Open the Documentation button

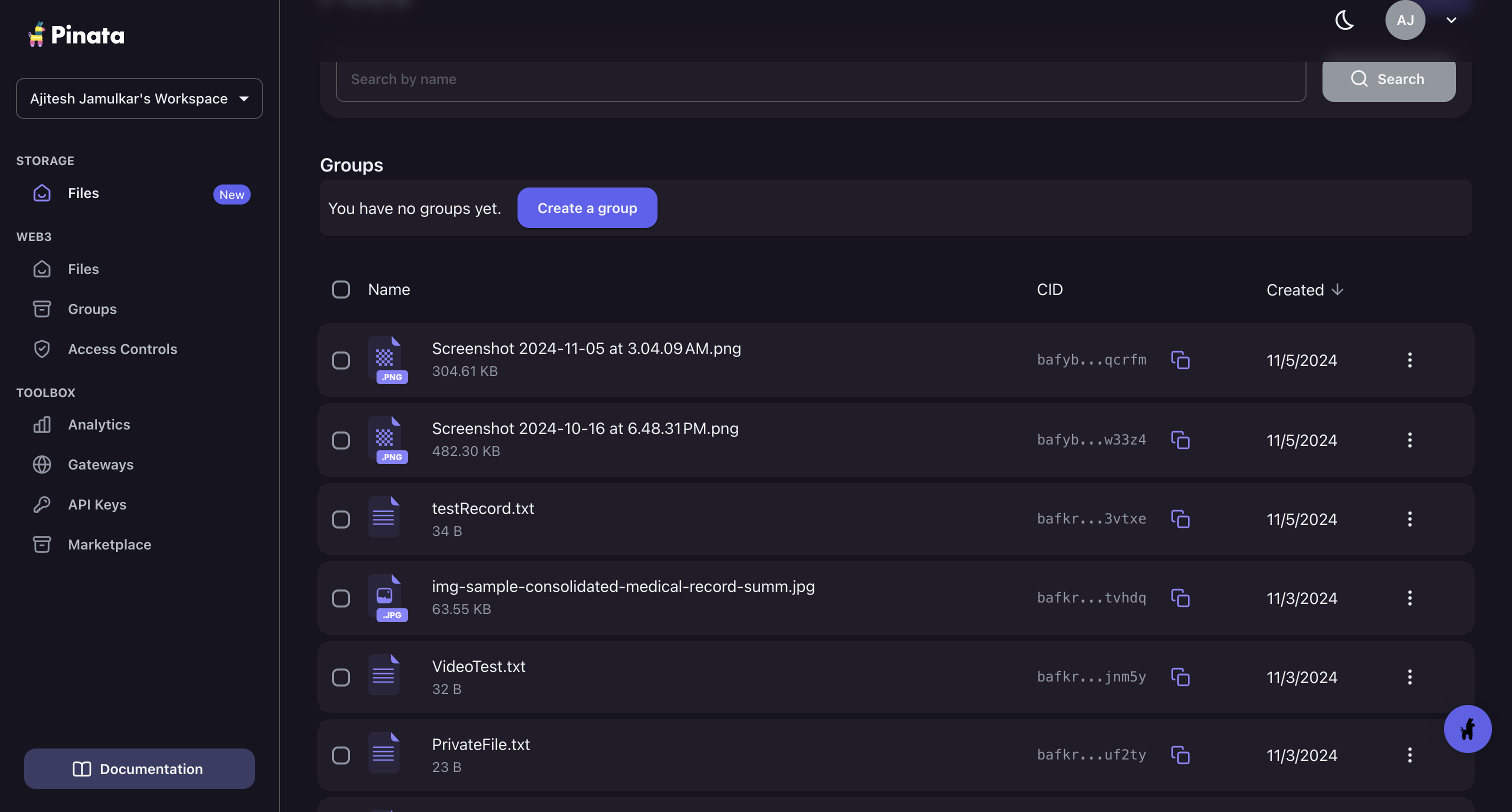(x=139, y=768)
